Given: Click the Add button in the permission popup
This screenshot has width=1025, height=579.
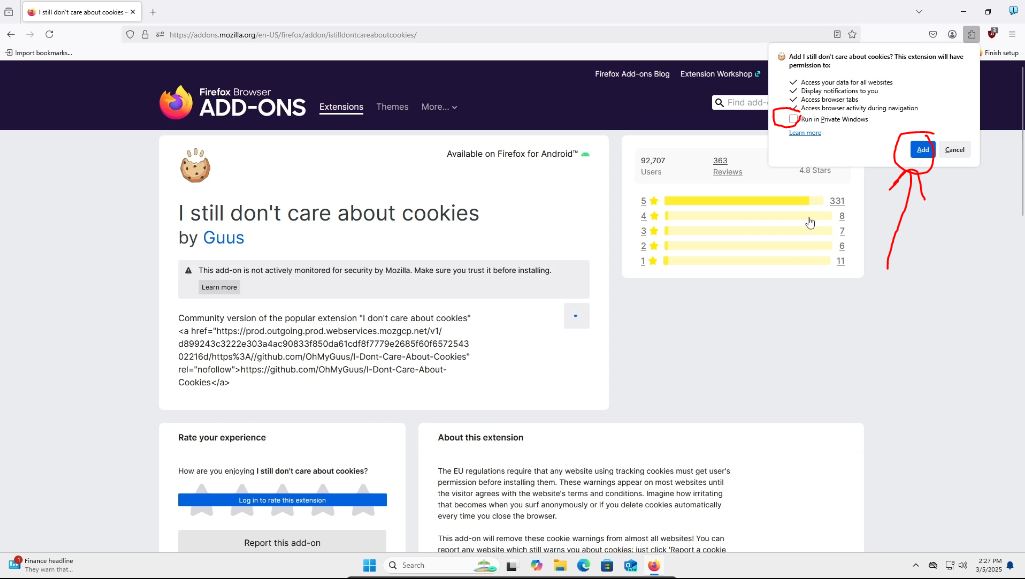Looking at the screenshot, I should [x=922, y=150].
